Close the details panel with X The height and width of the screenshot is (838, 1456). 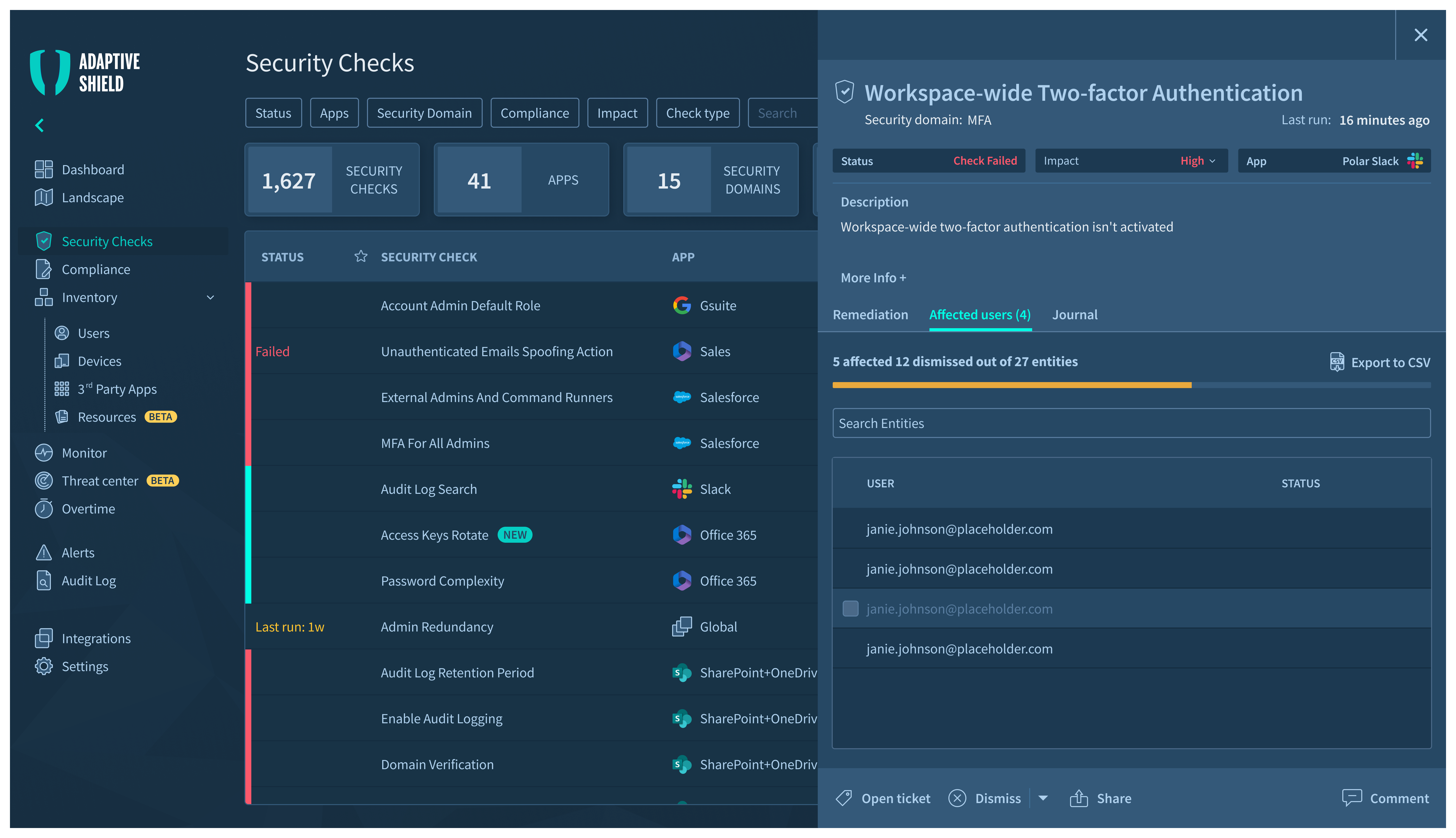[x=1421, y=35]
